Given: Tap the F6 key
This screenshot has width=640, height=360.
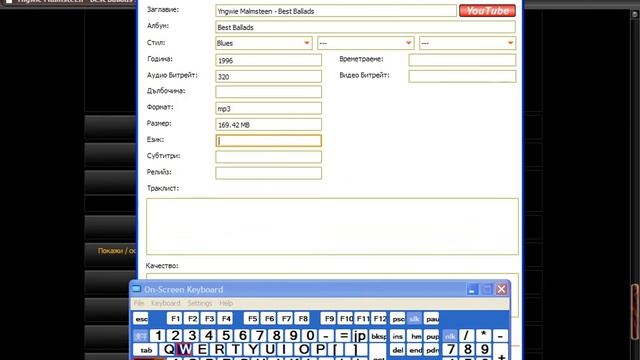Looking at the screenshot, I should (x=269, y=319).
